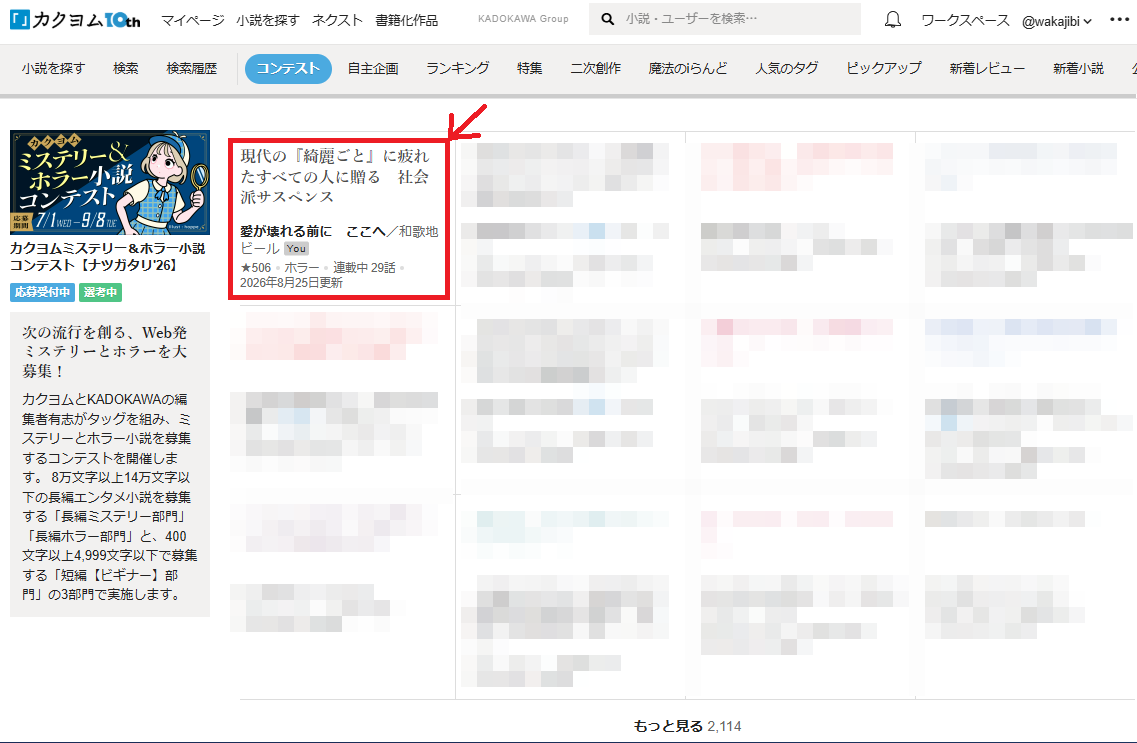1137x743 pixels.
Task: Open the 人気のタグ tab
Action: [787, 68]
